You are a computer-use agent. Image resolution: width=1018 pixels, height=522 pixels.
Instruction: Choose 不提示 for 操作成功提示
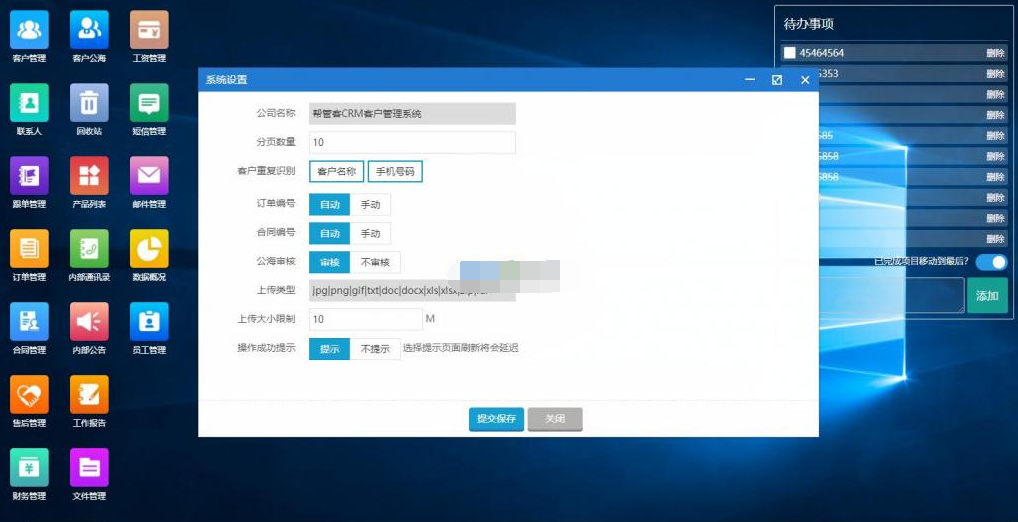point(375,349)
